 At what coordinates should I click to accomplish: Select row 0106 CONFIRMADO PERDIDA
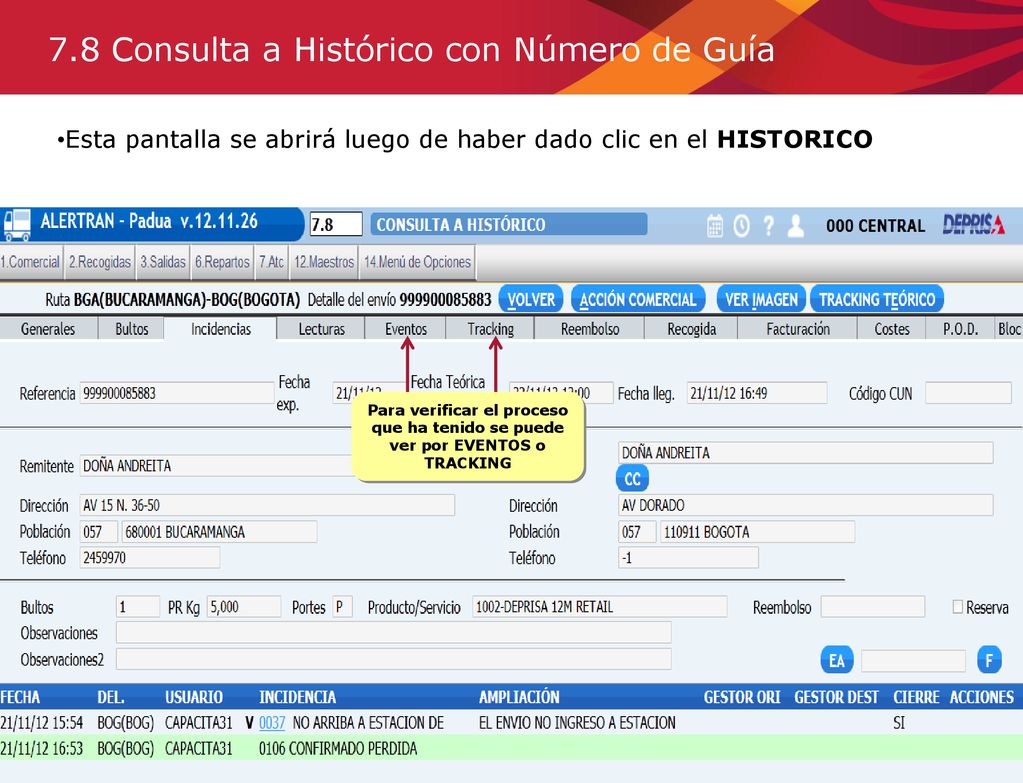512,748
